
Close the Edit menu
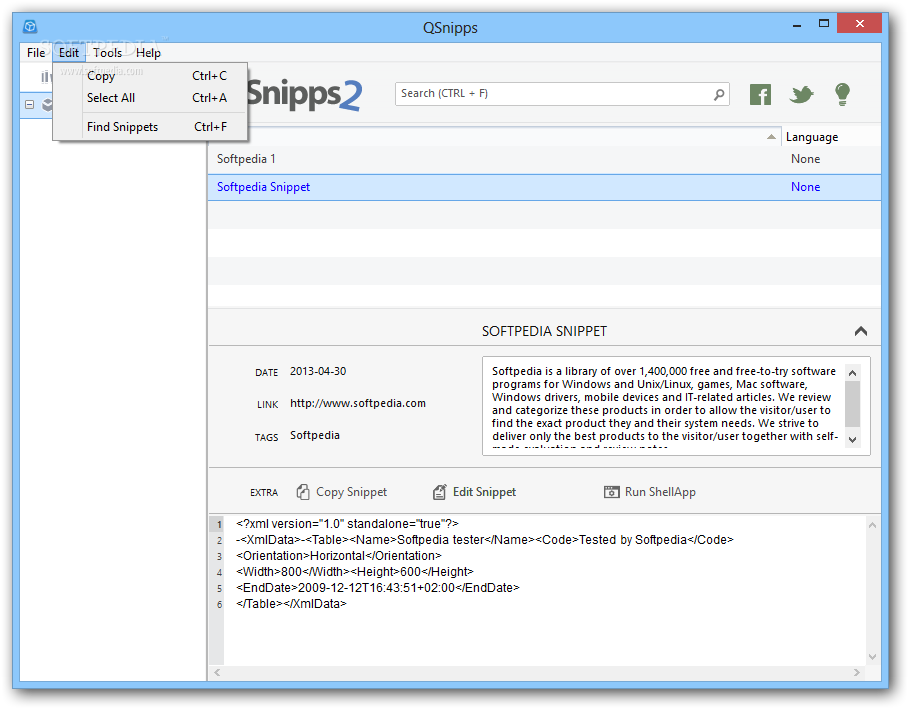coord(68,53)
